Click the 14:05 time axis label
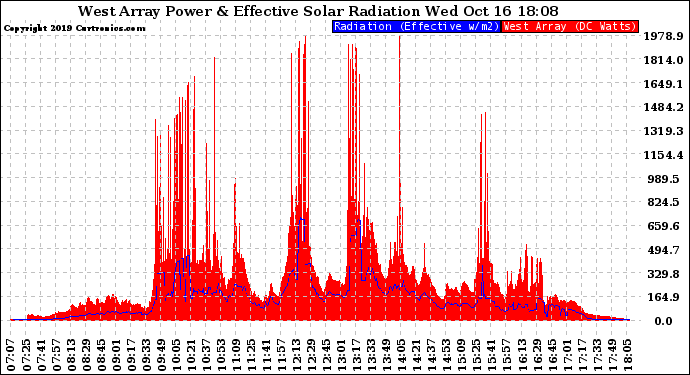Screen dimensions: 690x375 pyautogui.click(x=401, y=355)
